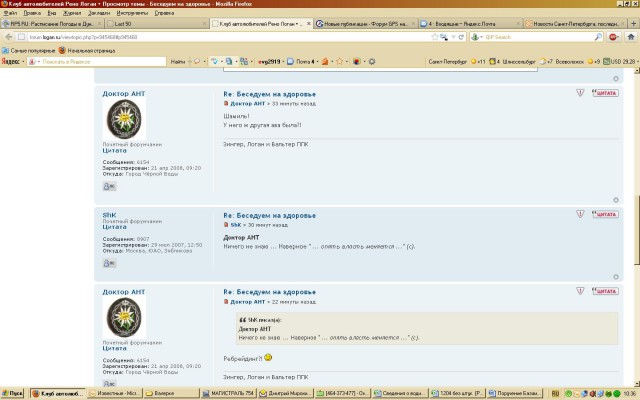
Task: Open the Правка menu
Action: coord(32,13)
